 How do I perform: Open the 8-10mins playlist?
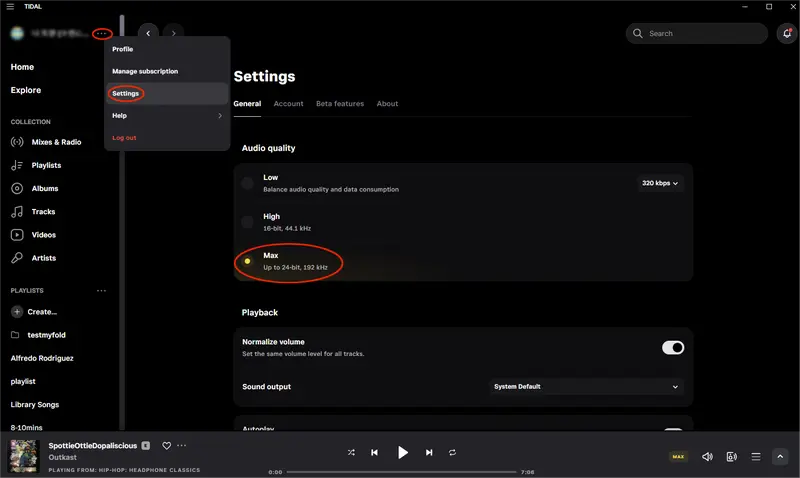click(27, 427)
